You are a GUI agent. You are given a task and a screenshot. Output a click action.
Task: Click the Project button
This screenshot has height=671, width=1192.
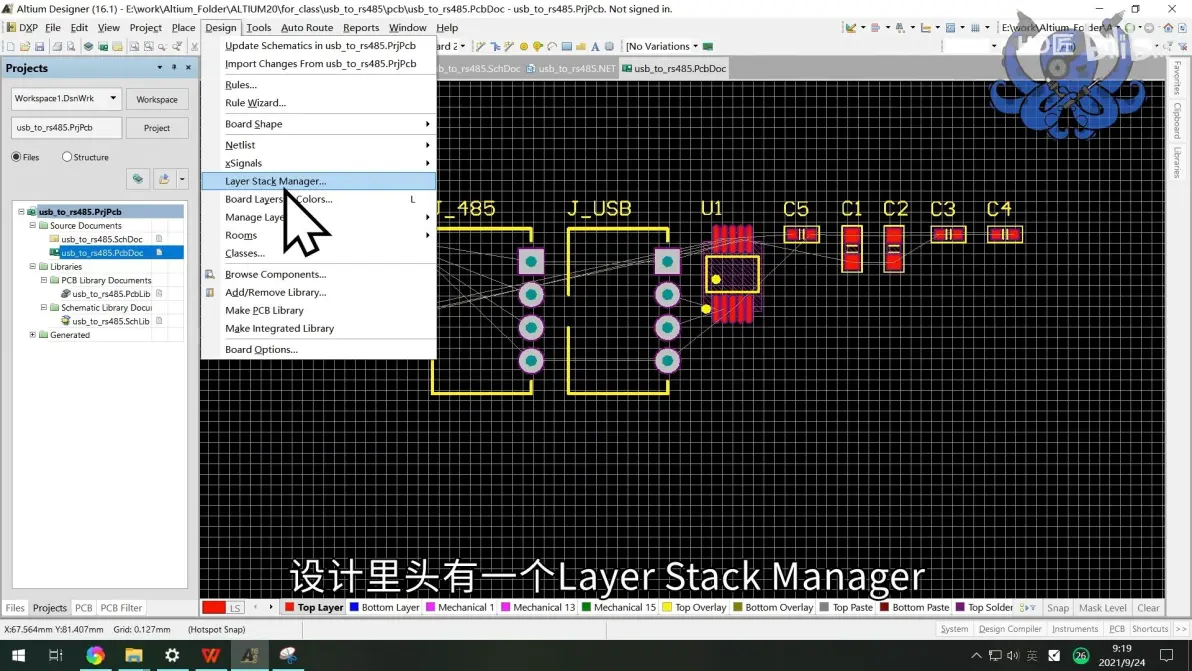[157, 128]
